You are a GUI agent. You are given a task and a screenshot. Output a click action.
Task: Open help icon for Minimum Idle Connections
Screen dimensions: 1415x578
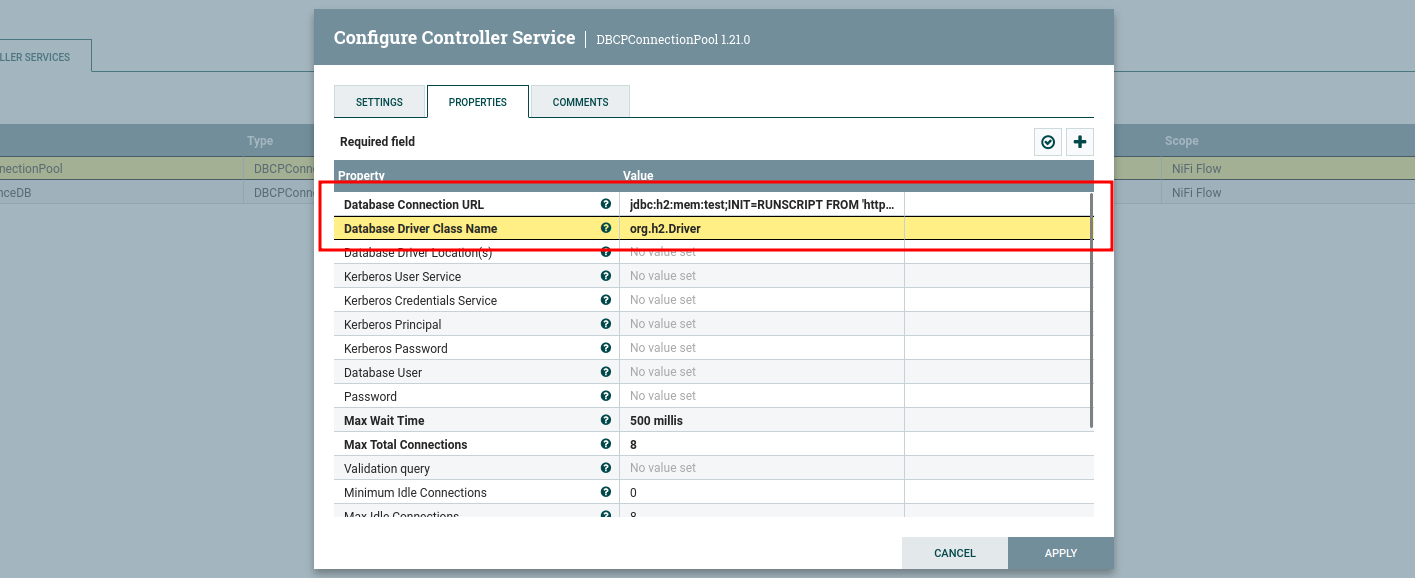pyautogui.click(x=606, y=492)
